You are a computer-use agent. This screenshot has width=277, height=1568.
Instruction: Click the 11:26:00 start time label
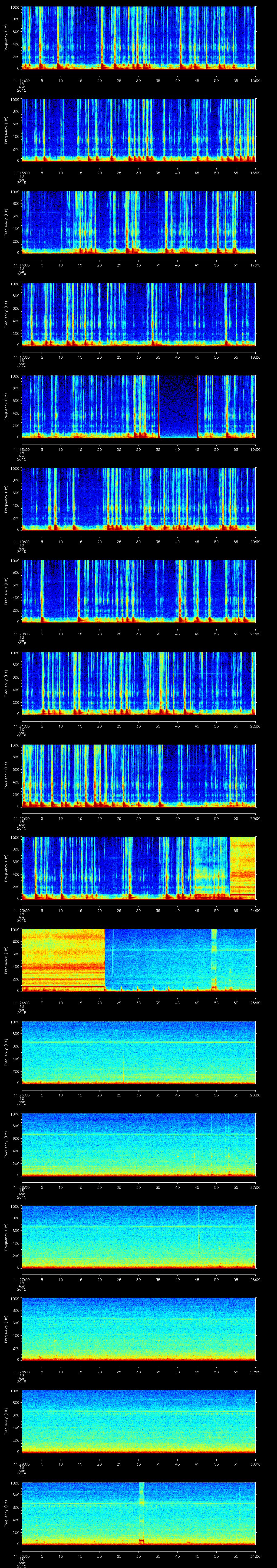coord(21,1187)
